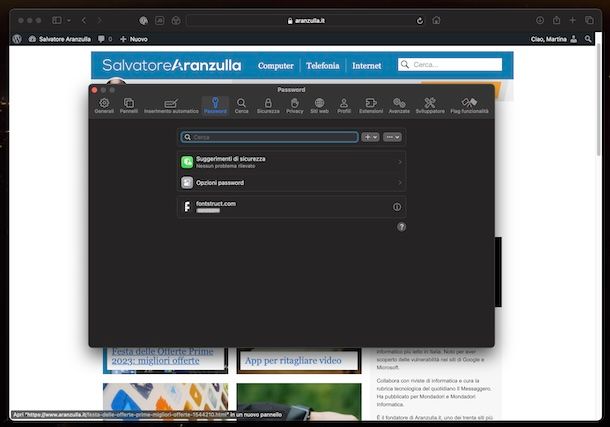The height and width of the screenshot is (427, 610).
Task: Open the Generali preferences tab
Action: pyautogui.click(x=104, y=106)
